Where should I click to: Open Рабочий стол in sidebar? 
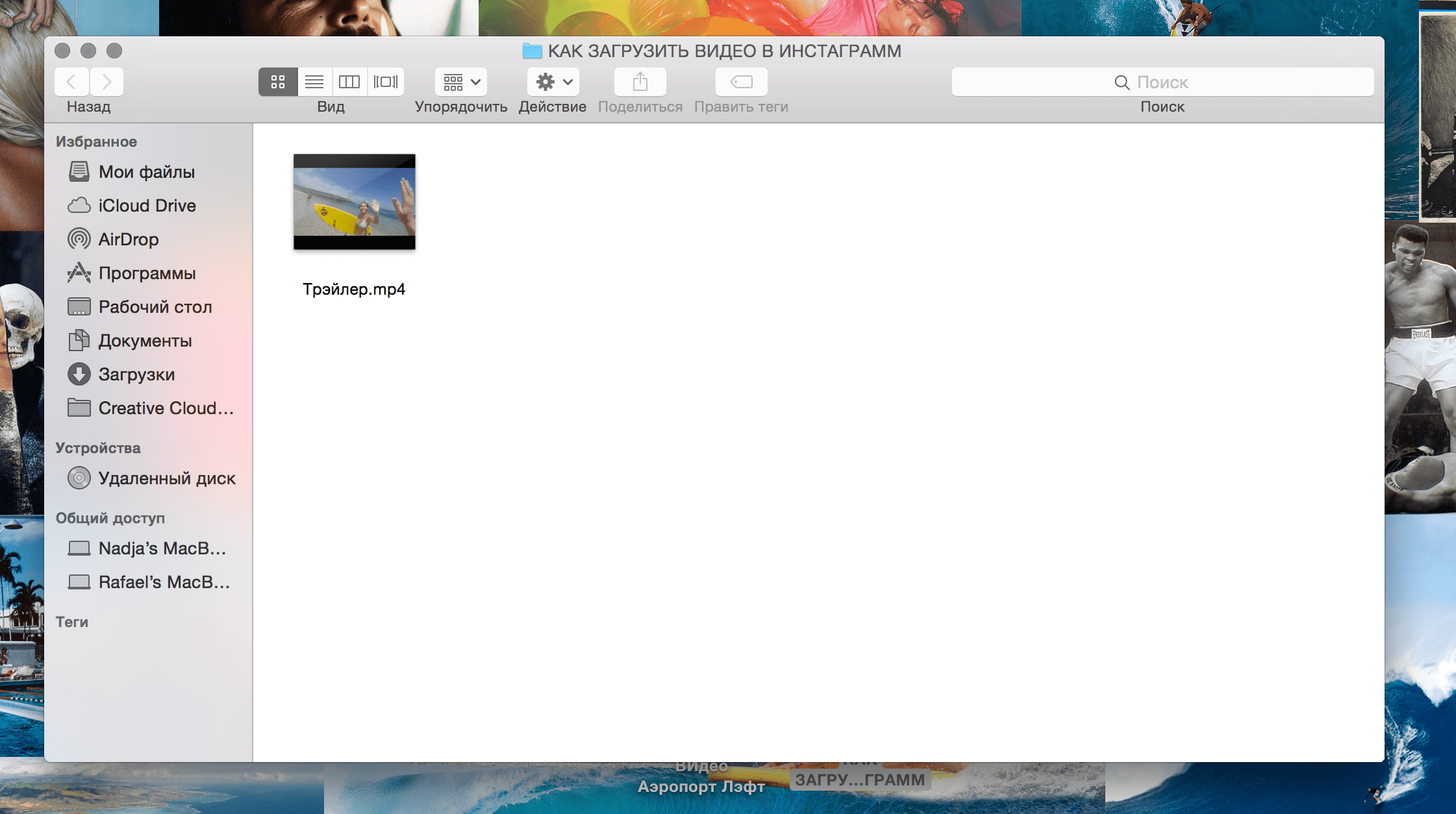click(148, 307)
